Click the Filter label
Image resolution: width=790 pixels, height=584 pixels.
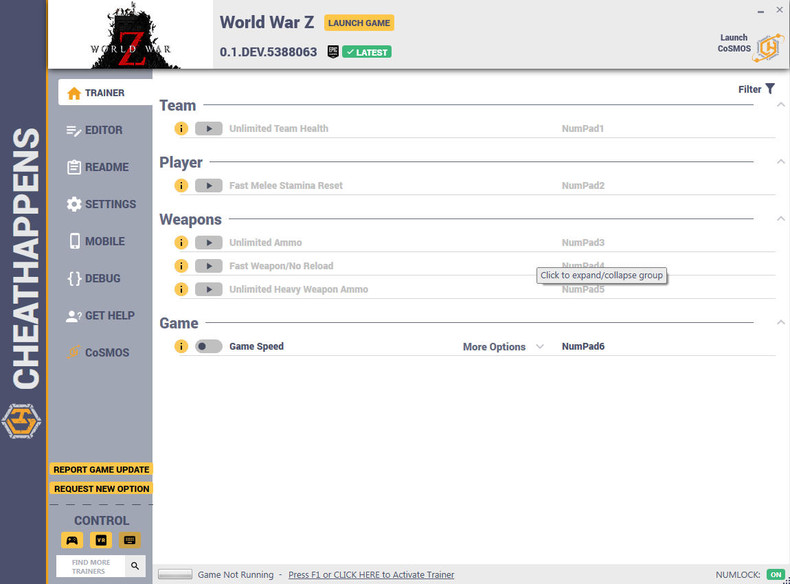[x=749, y=89]
